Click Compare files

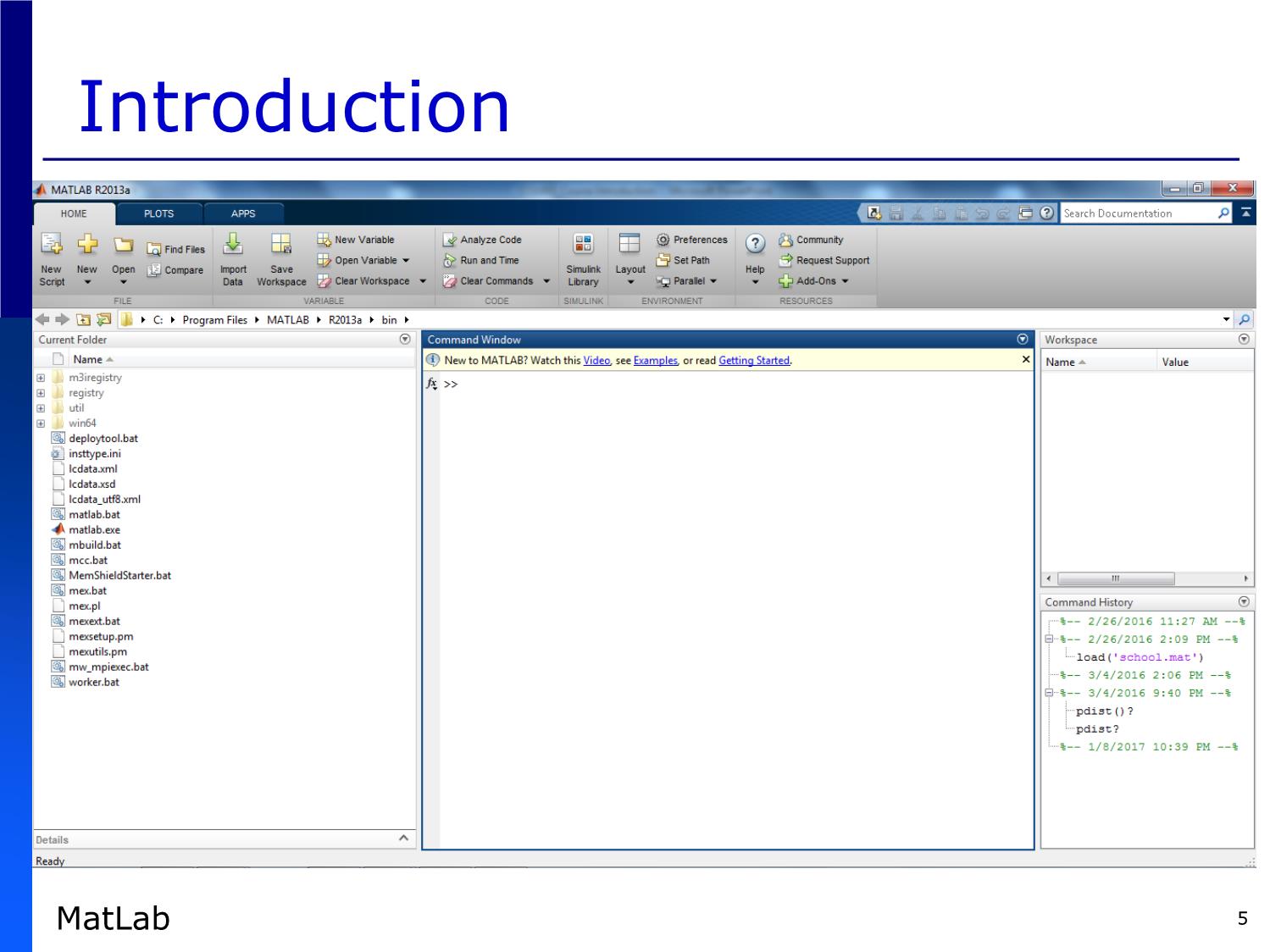[x=175, y=270]
